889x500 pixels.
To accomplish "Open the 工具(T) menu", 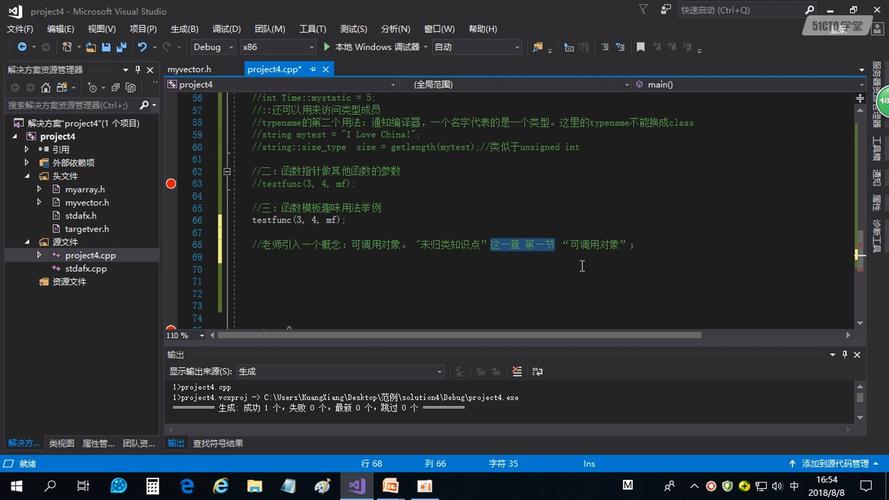I will (x=312, y=29).
